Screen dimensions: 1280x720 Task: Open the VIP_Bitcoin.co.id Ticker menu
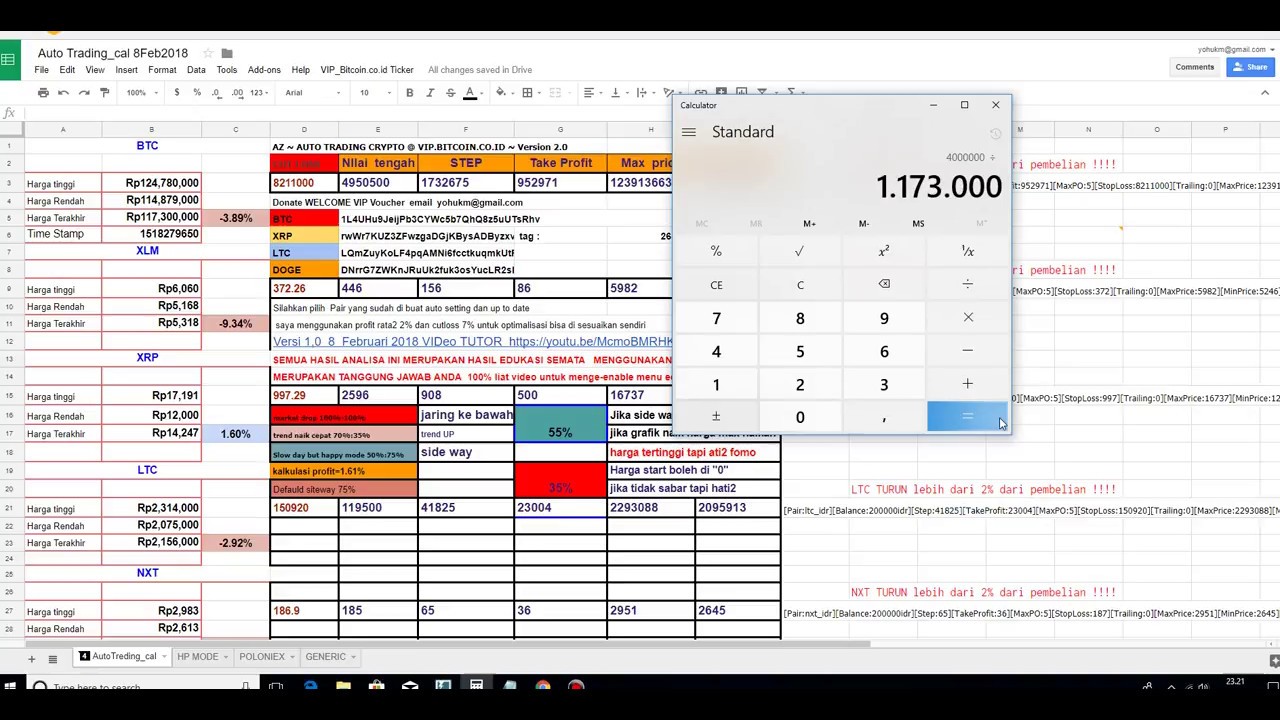pyautogui.click(x=367, y=70)
